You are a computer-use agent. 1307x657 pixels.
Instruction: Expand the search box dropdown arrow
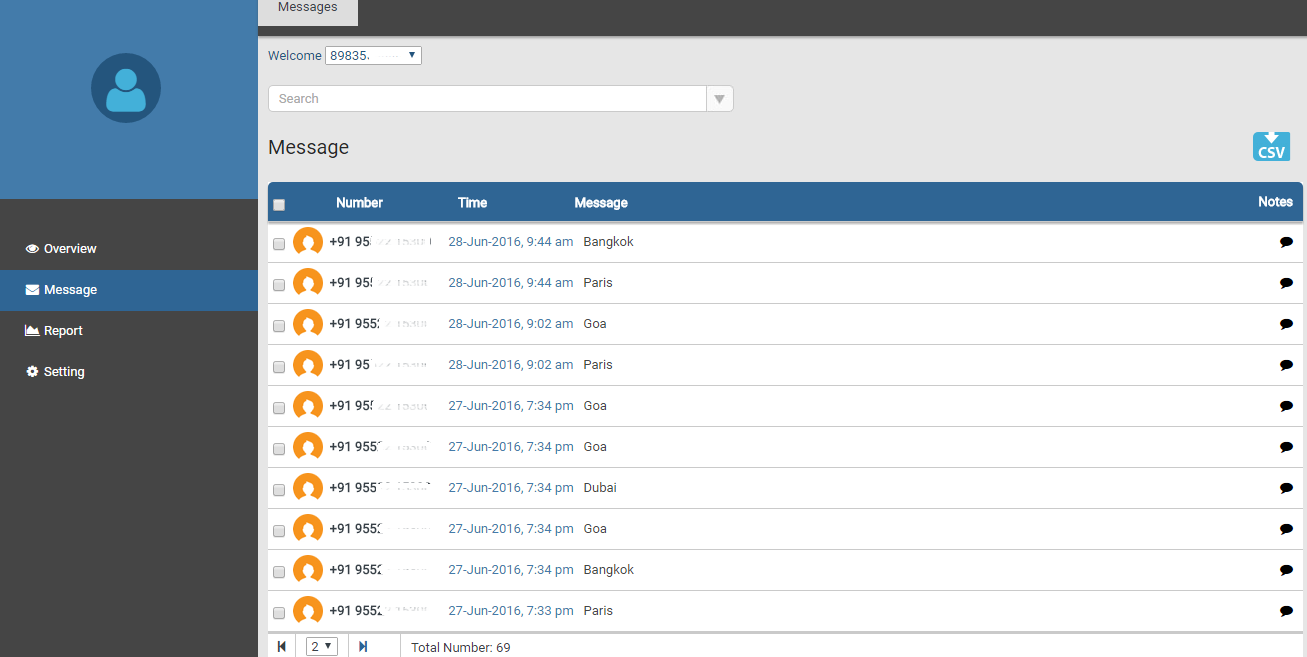click(x=719, y=99)
